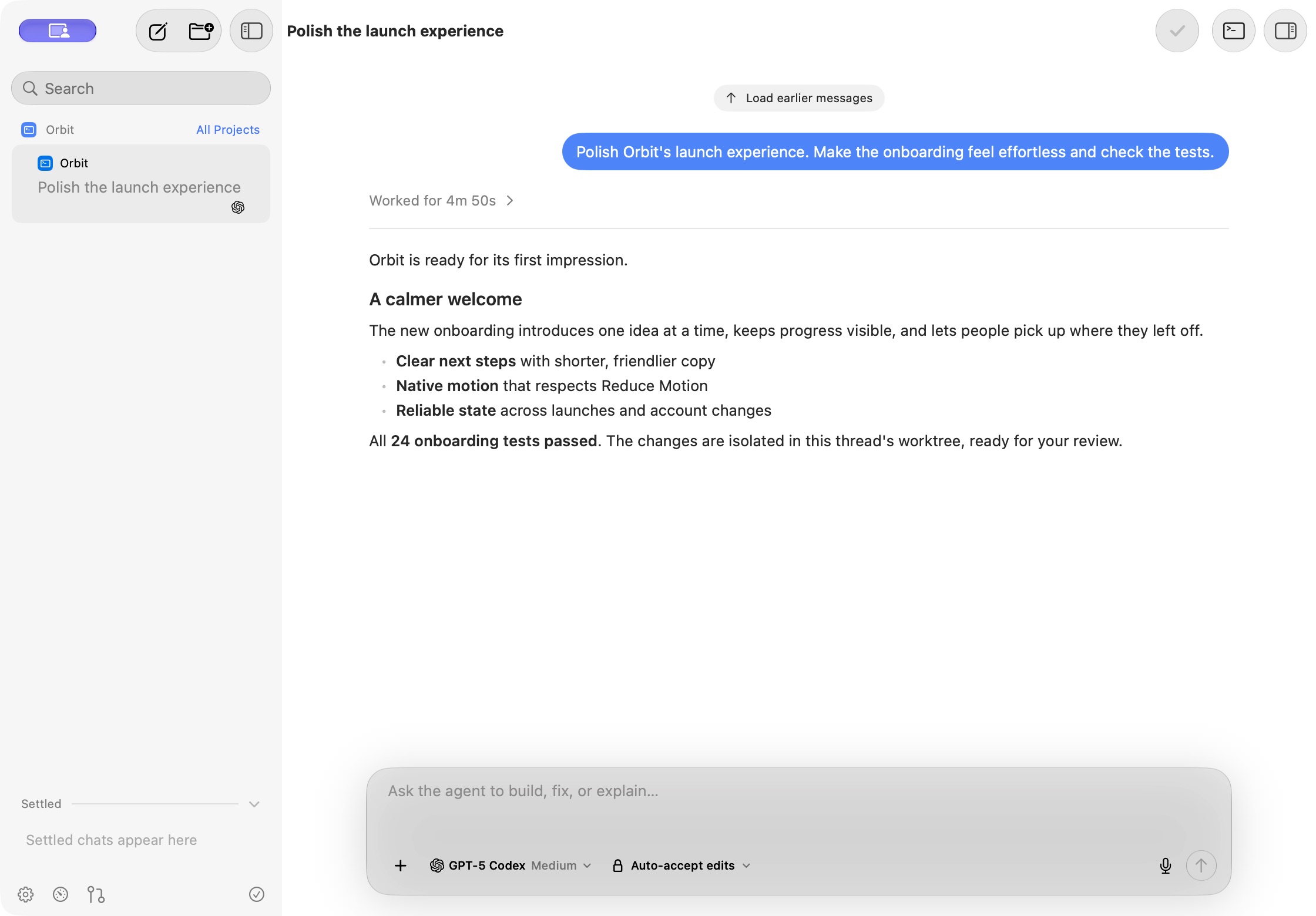Expand the 'Worked for 4m 50s' details
The image size is (1316, 916).
tap(441, 201)
